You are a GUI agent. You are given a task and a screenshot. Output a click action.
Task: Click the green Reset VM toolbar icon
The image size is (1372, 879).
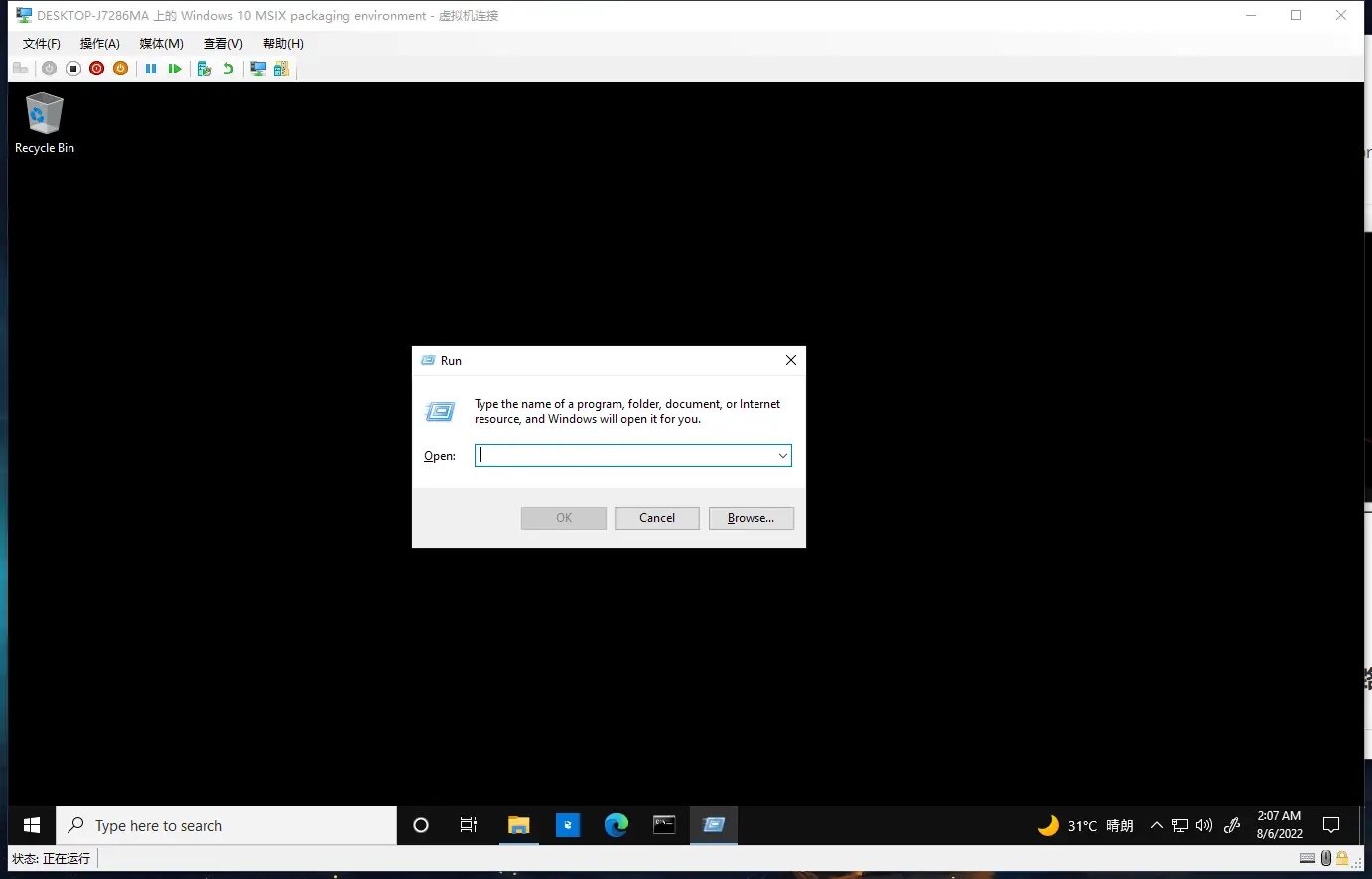[175, 69]
